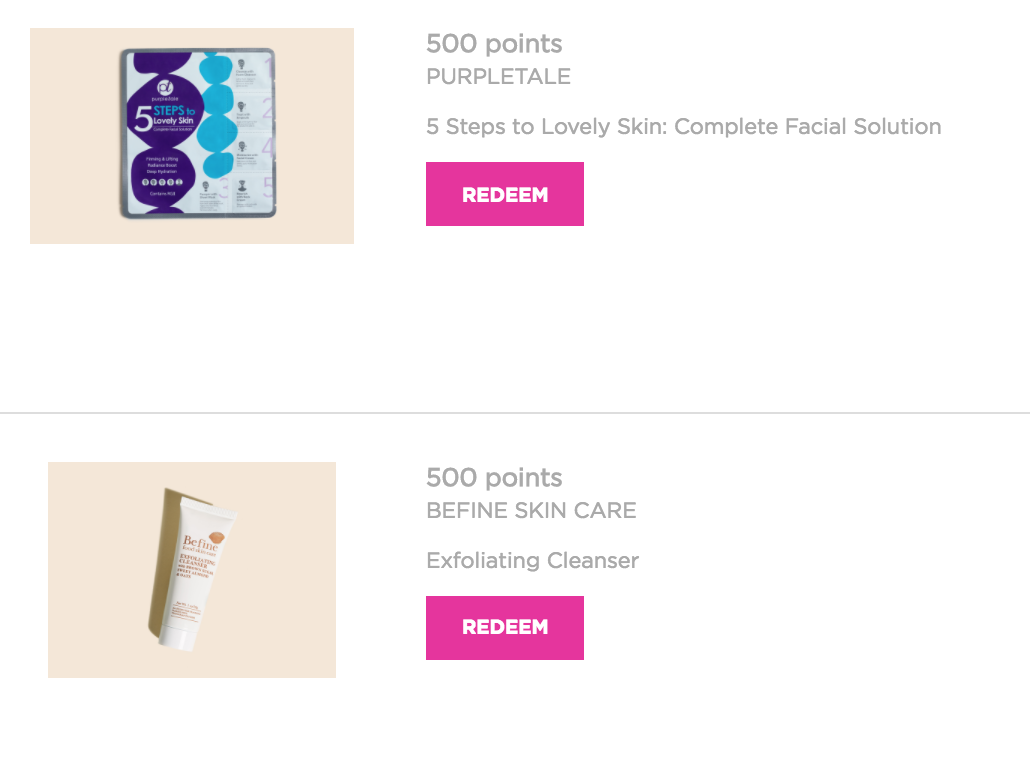Click the BEFINE SKIN CARE brand name
Screen dimensions: 1030x758
[531, 510]
